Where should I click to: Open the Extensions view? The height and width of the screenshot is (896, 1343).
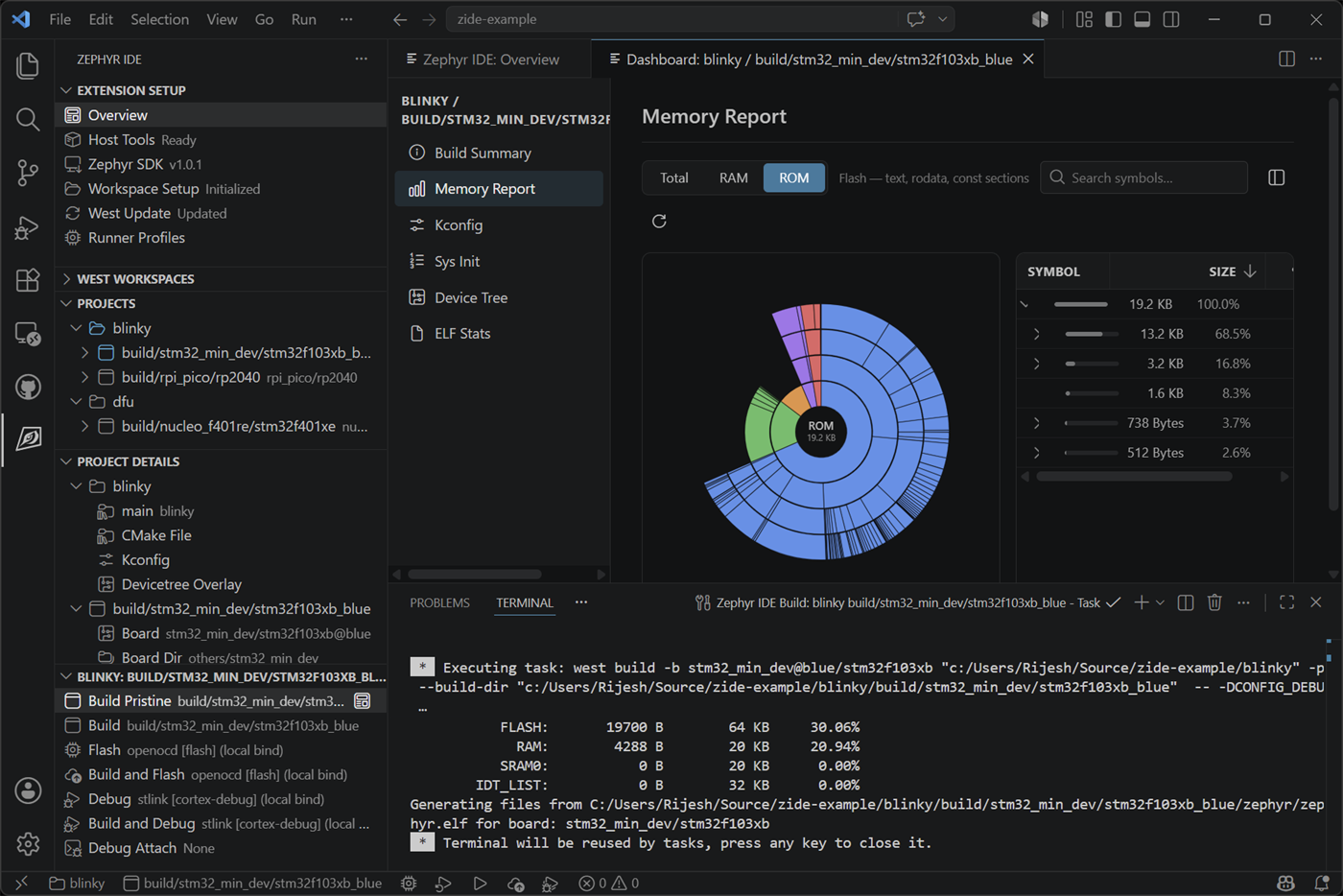coord(28,280)
